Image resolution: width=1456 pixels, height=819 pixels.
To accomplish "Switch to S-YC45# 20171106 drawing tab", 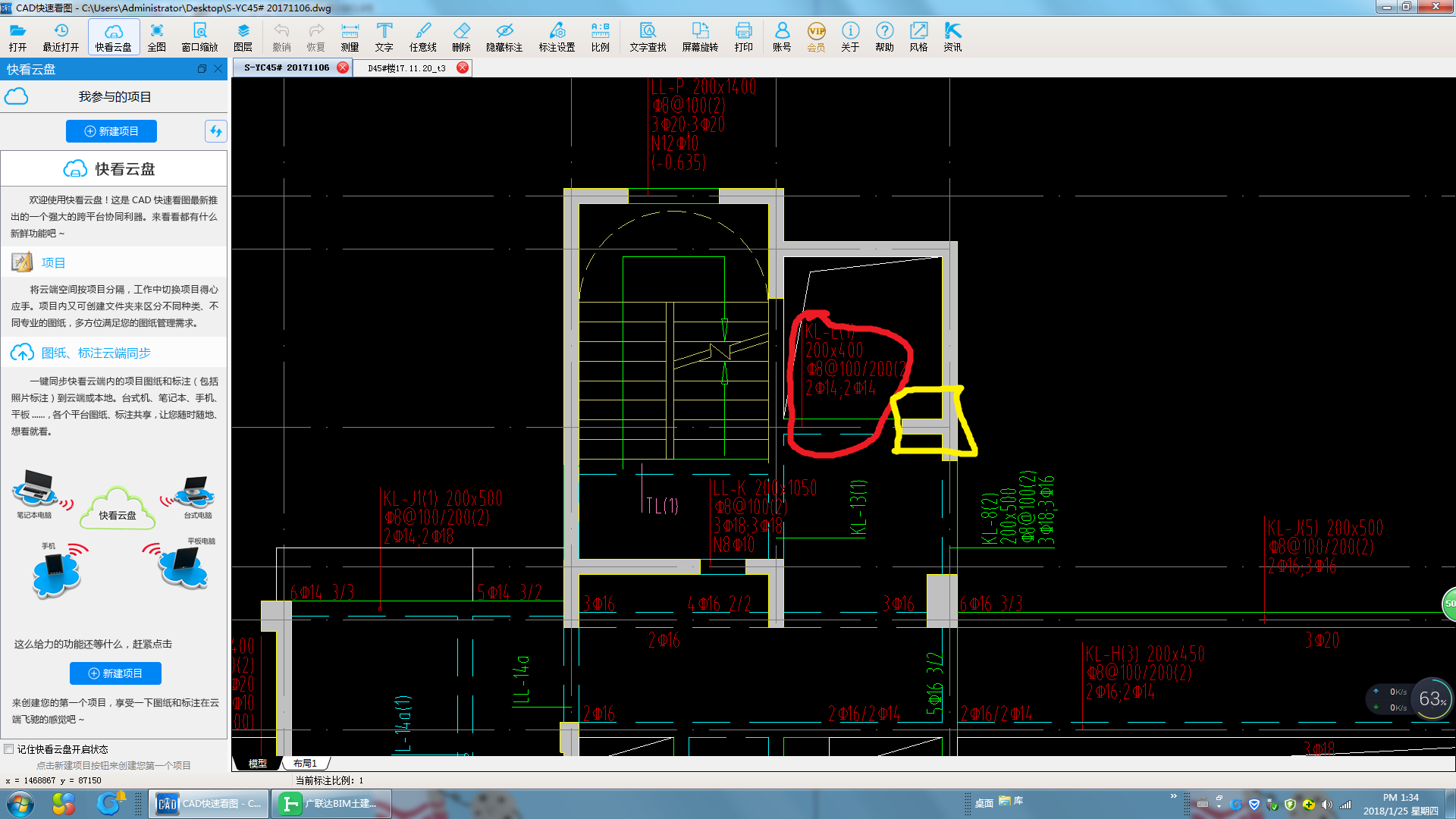I will pyautogui.click(x=287, y=67).
